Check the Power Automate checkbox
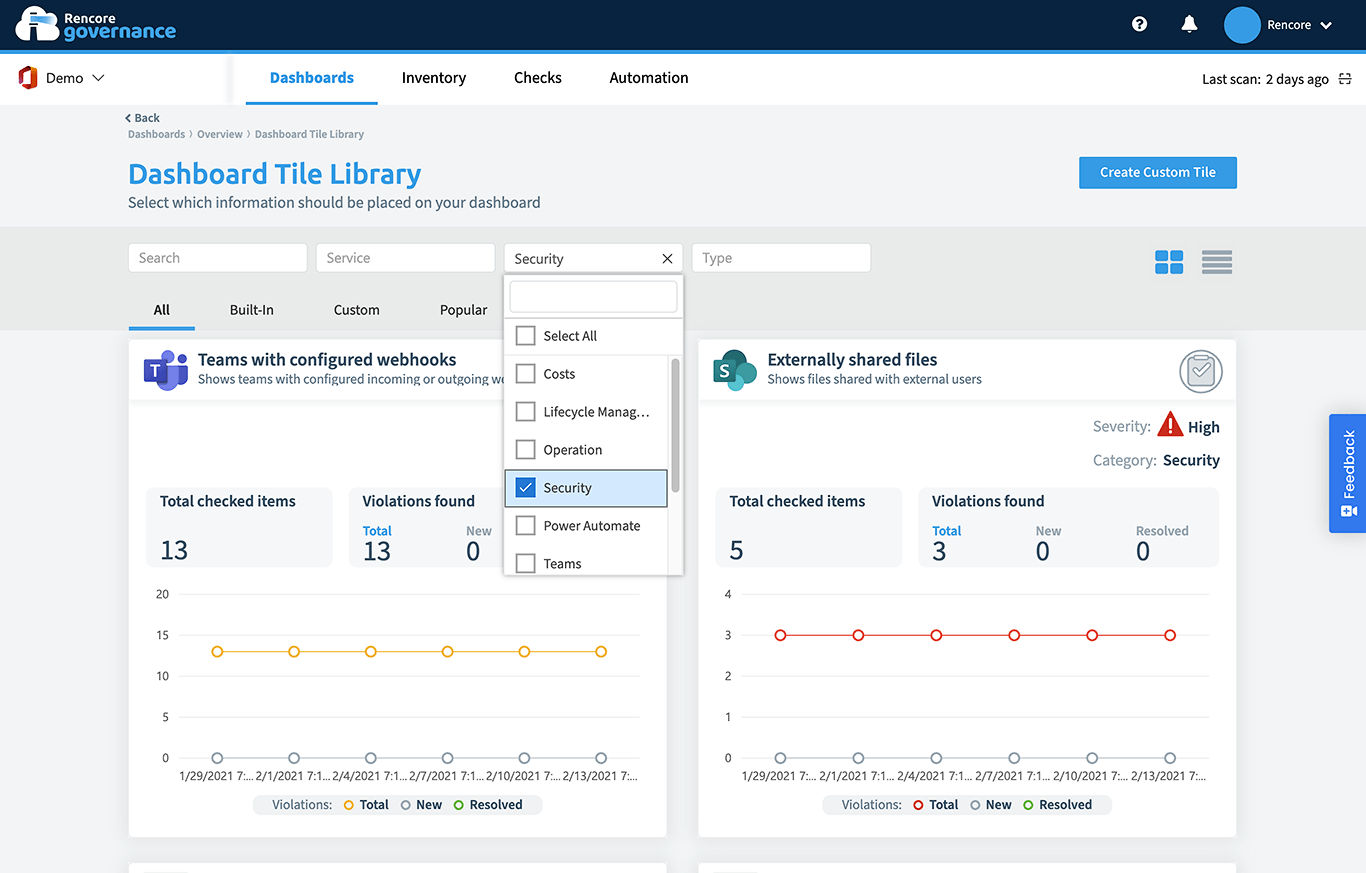 pyautogui.click(x=525, y=526)
